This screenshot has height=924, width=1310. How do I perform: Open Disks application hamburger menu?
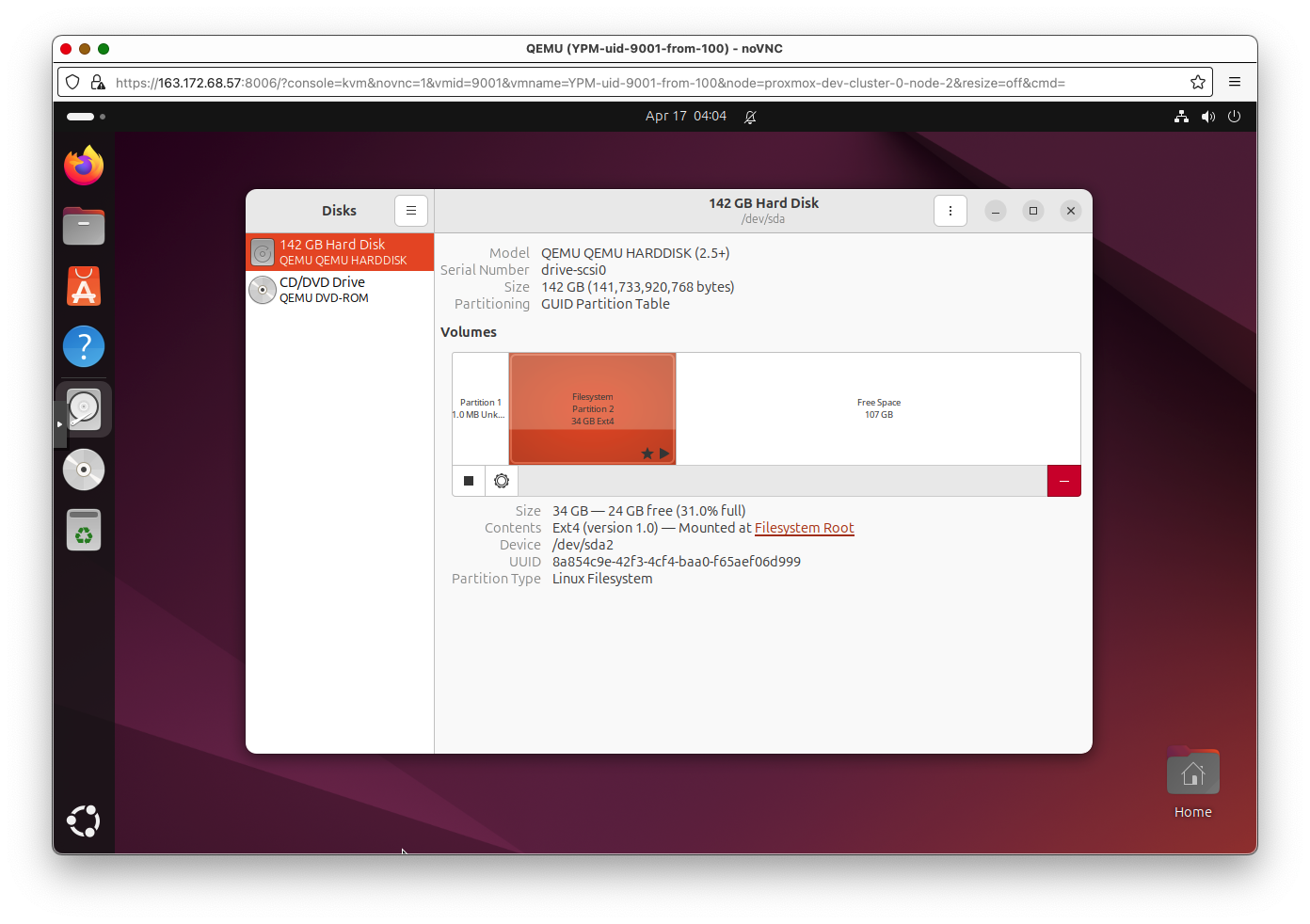pyautogui.click(x=411, y=211)
